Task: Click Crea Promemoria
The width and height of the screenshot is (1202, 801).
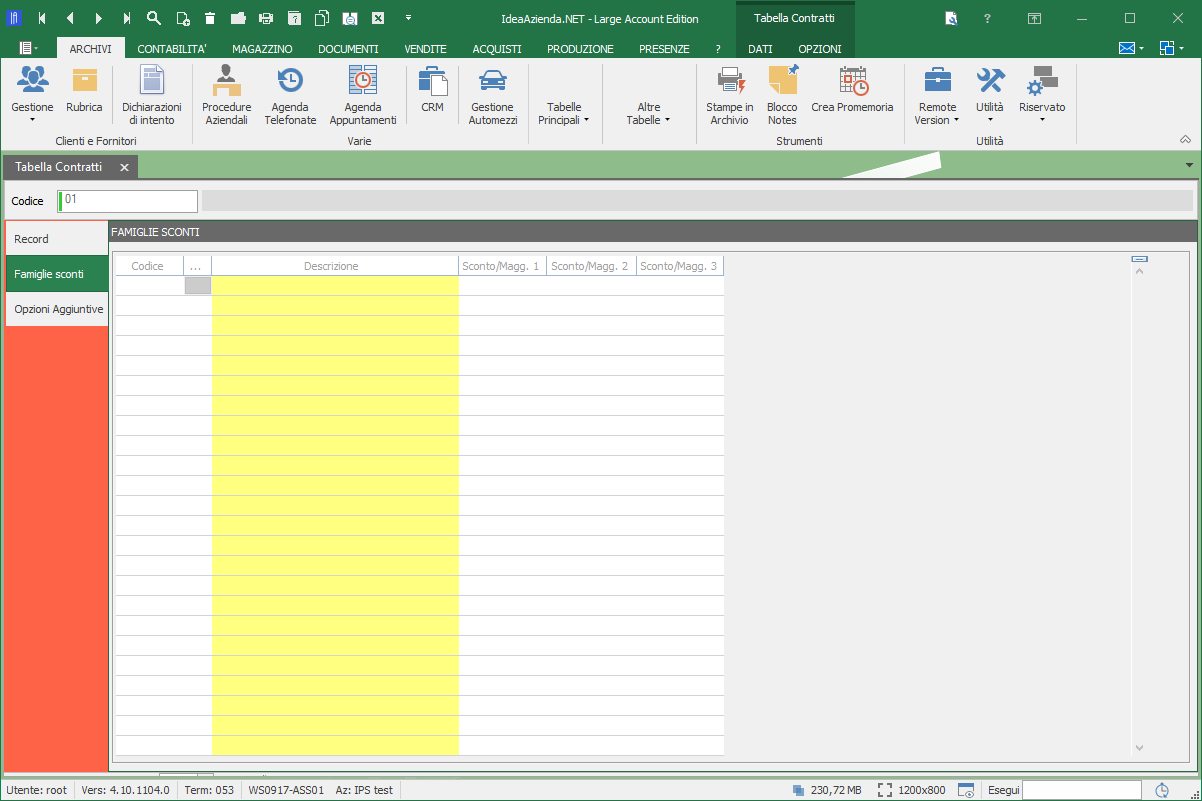Action: [852, 90]
